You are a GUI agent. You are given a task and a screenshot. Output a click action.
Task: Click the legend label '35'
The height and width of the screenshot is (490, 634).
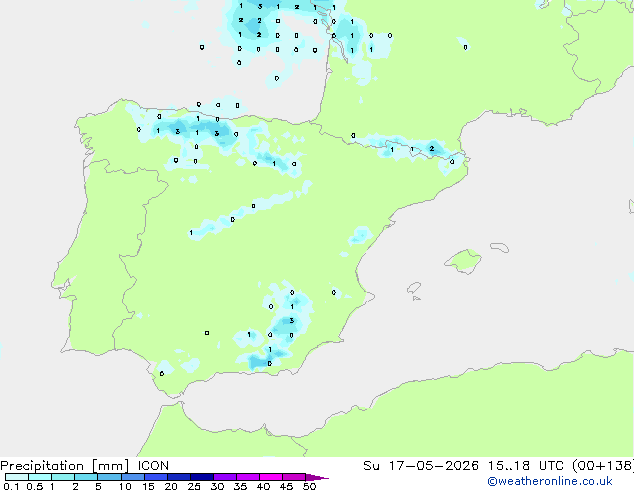[240, 486]
